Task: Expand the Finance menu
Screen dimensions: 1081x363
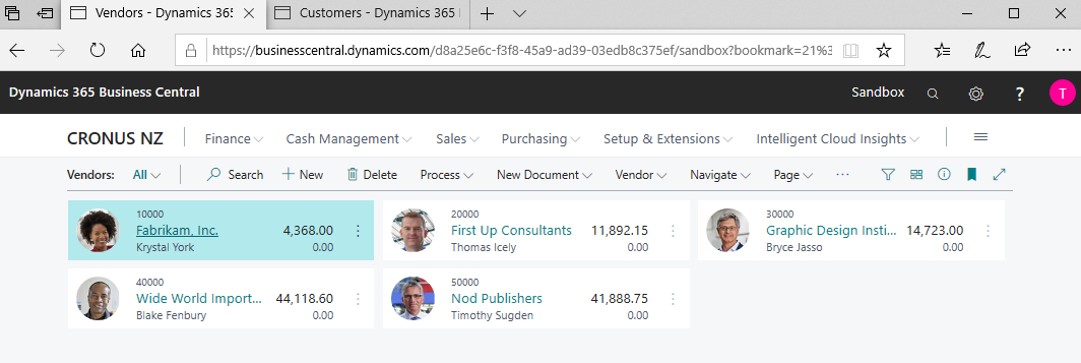Action: point(234,138)
